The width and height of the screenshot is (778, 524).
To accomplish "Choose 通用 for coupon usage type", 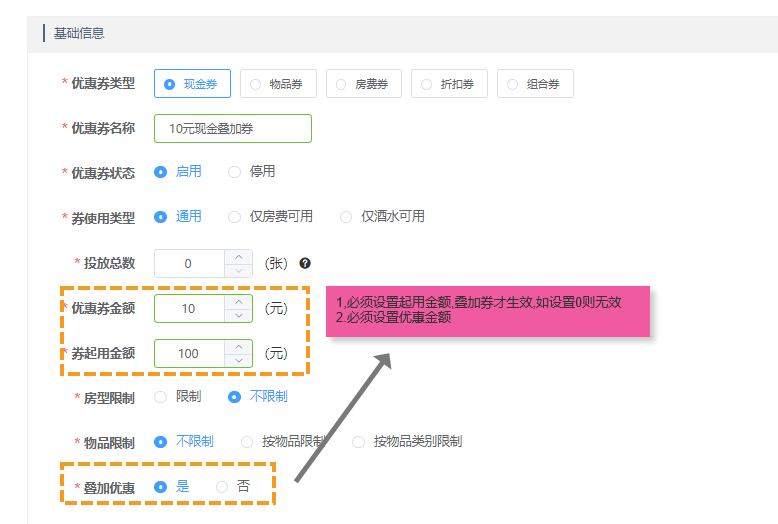I will (x=178, y=217).
